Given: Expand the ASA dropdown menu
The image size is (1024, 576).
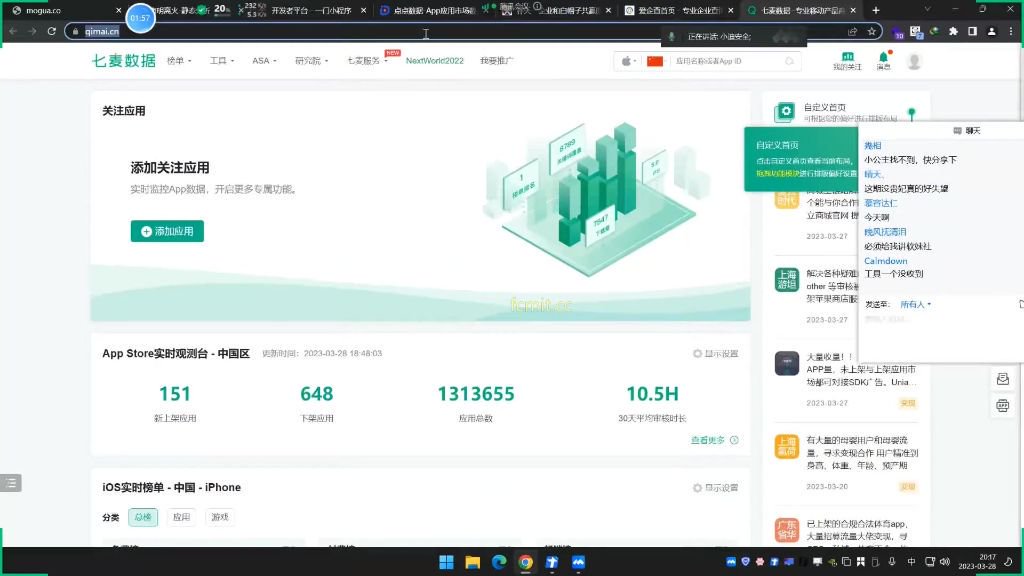Looking at the screenshot, I should 264,61.
